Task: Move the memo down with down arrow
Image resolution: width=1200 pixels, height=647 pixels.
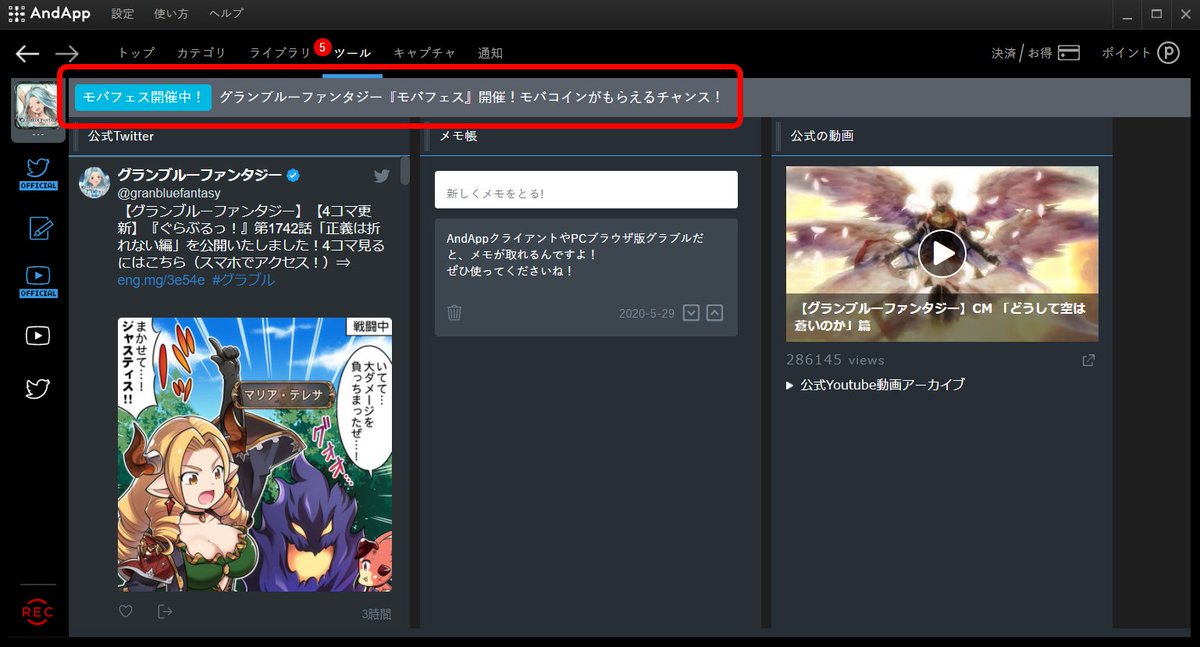Action: tap(691, 313)
